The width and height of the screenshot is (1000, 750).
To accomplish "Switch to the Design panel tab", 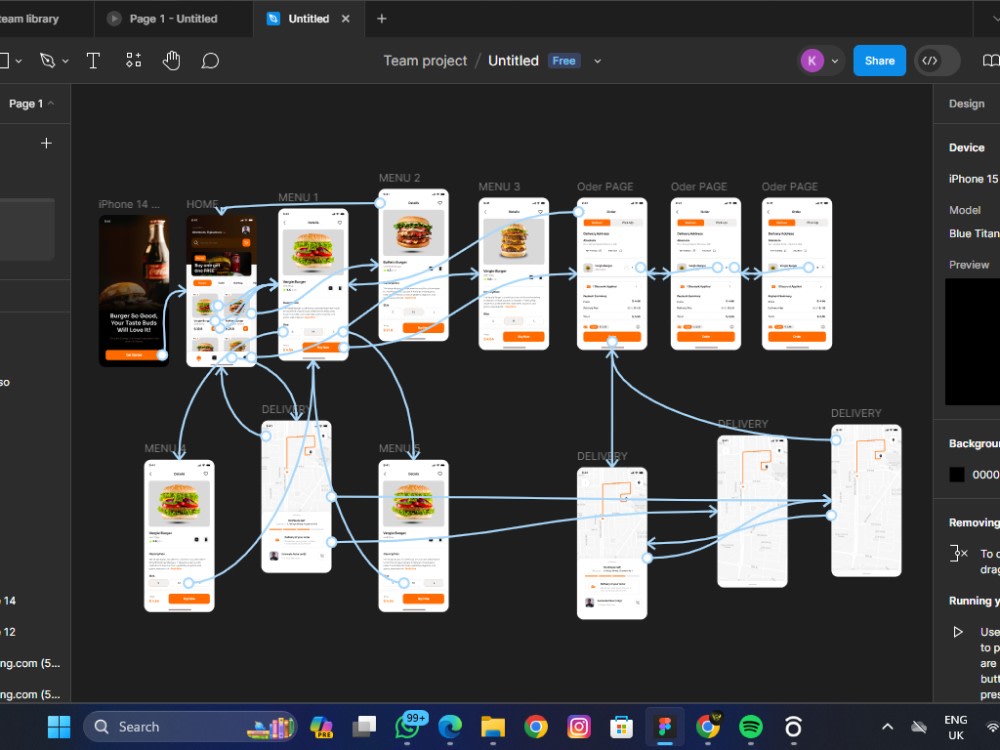I will pos(968,103).
